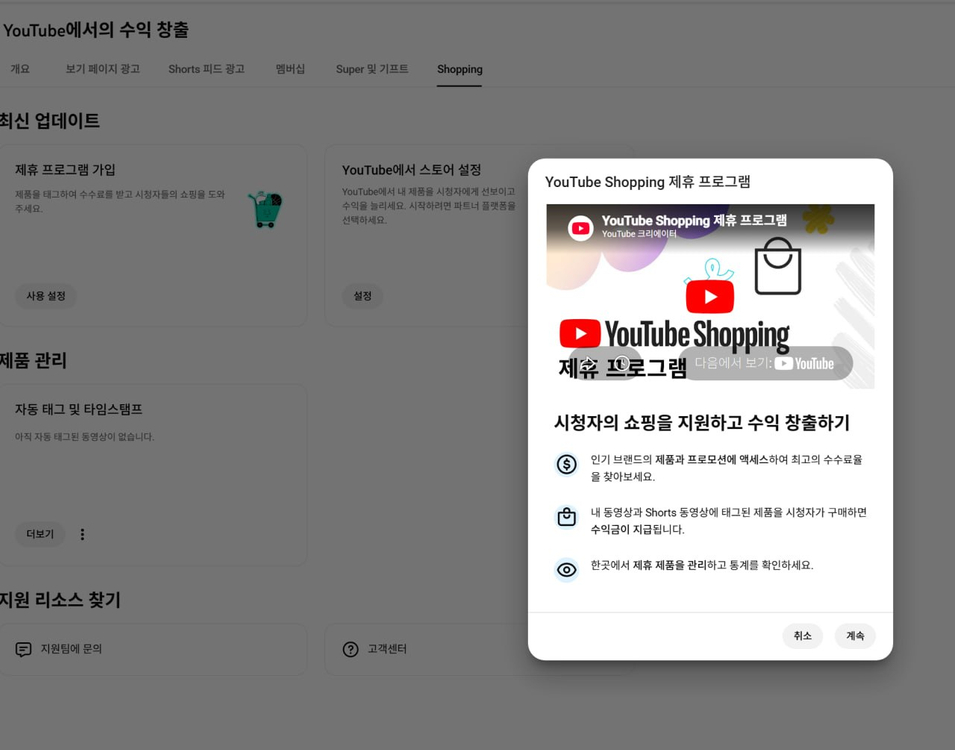Click the 제휴 프로그램 가입 card title
The image size is (955, 750).
[x=65, y=169]
